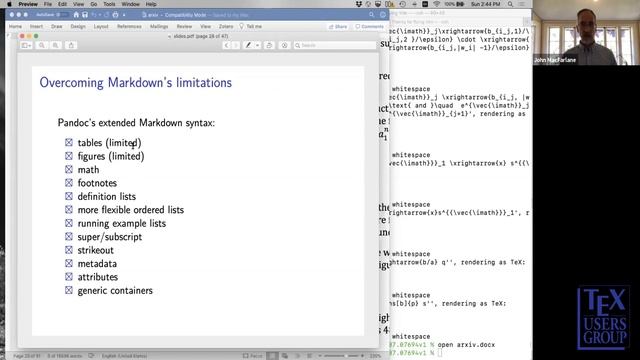Click the 'open arxiv.docx' terminal command line
This screenshot has width=640, height=360.
tap(466, 345)
